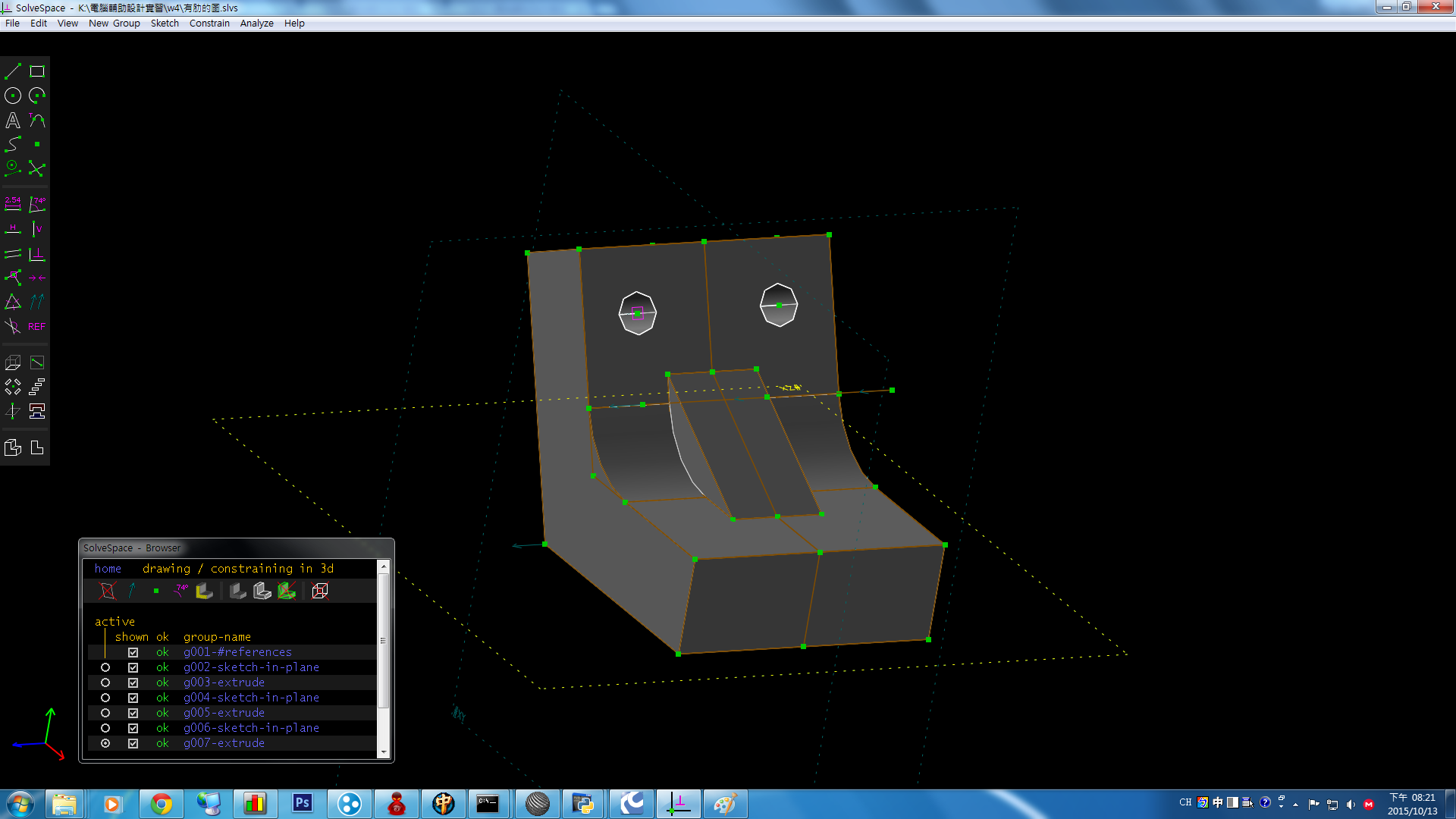Open the Analyze menu
This screenshot has height=819, width=1456.
pos(257,24)
